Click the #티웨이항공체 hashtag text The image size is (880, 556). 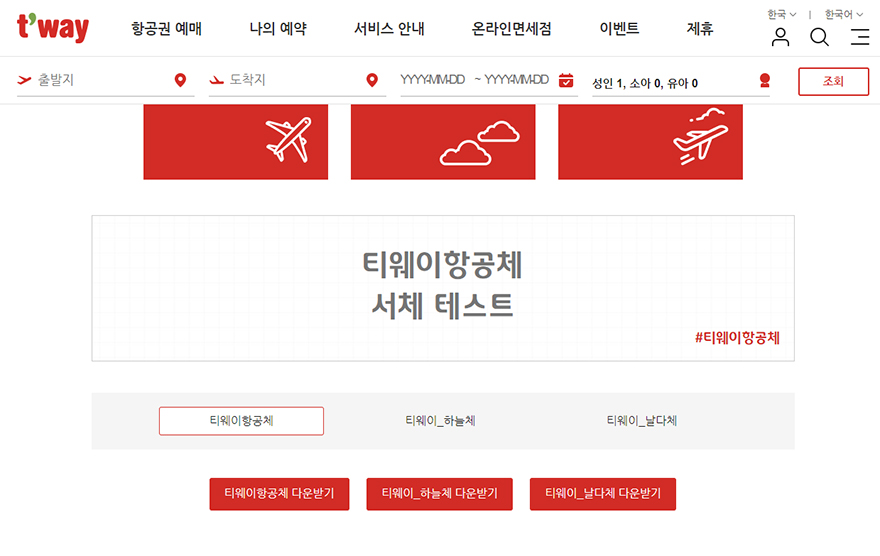point(737,338)
